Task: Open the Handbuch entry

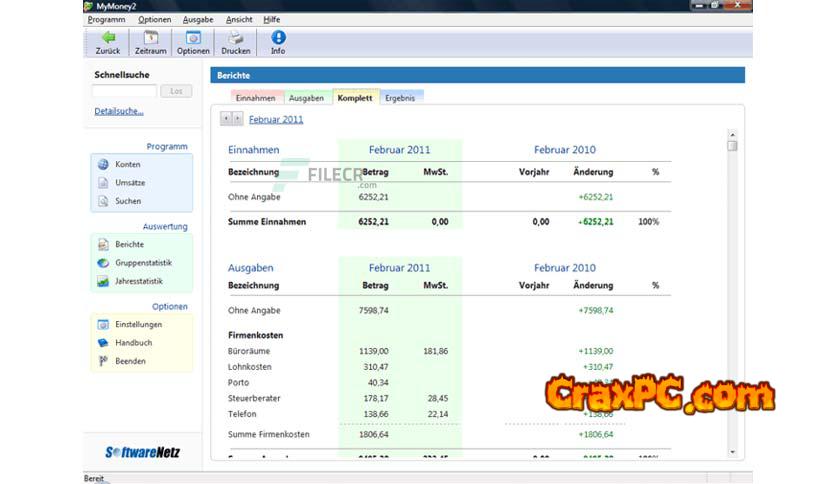Action: (133, 343)
